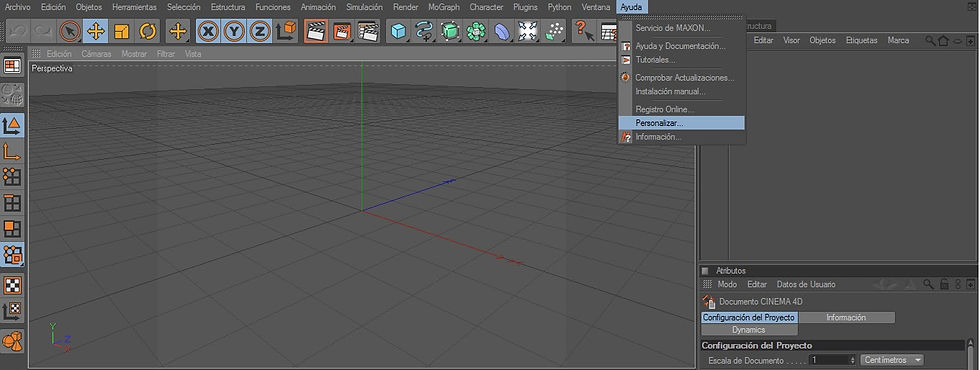
Task: Click the search magnifier in Atributos panel
Action: click(x=929, y=284)
